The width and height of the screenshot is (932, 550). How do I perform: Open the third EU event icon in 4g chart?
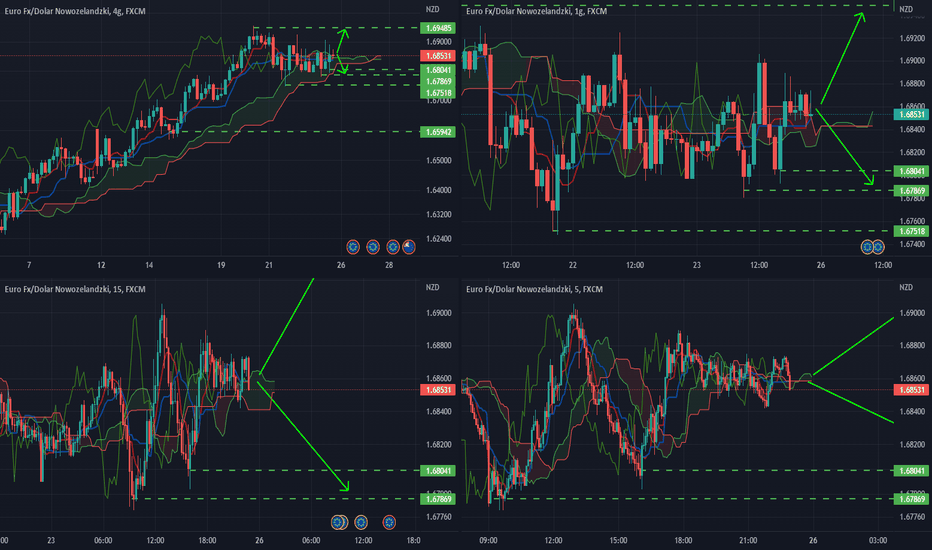click(x=393, y=246)
